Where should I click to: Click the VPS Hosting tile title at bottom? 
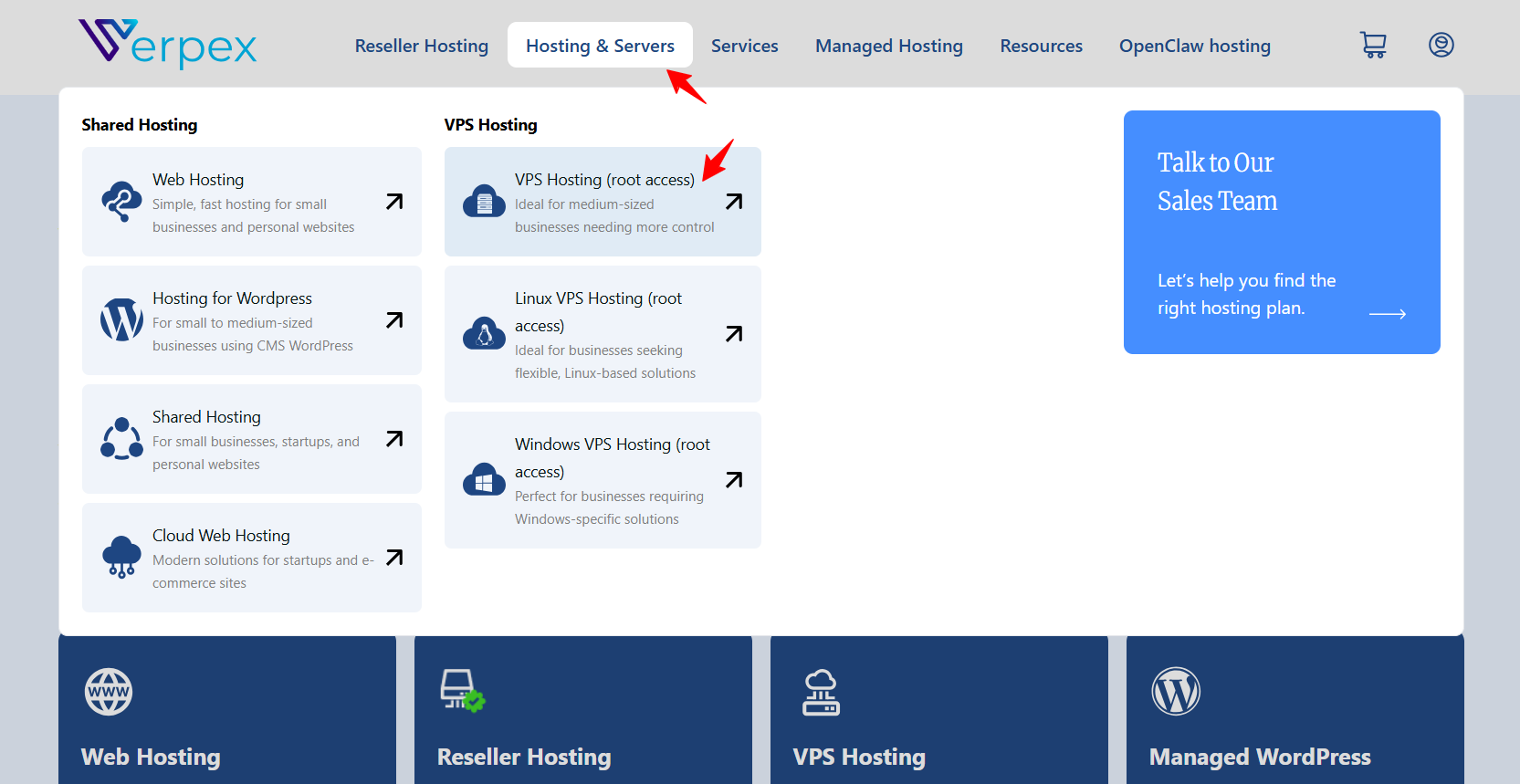[859, 757]
